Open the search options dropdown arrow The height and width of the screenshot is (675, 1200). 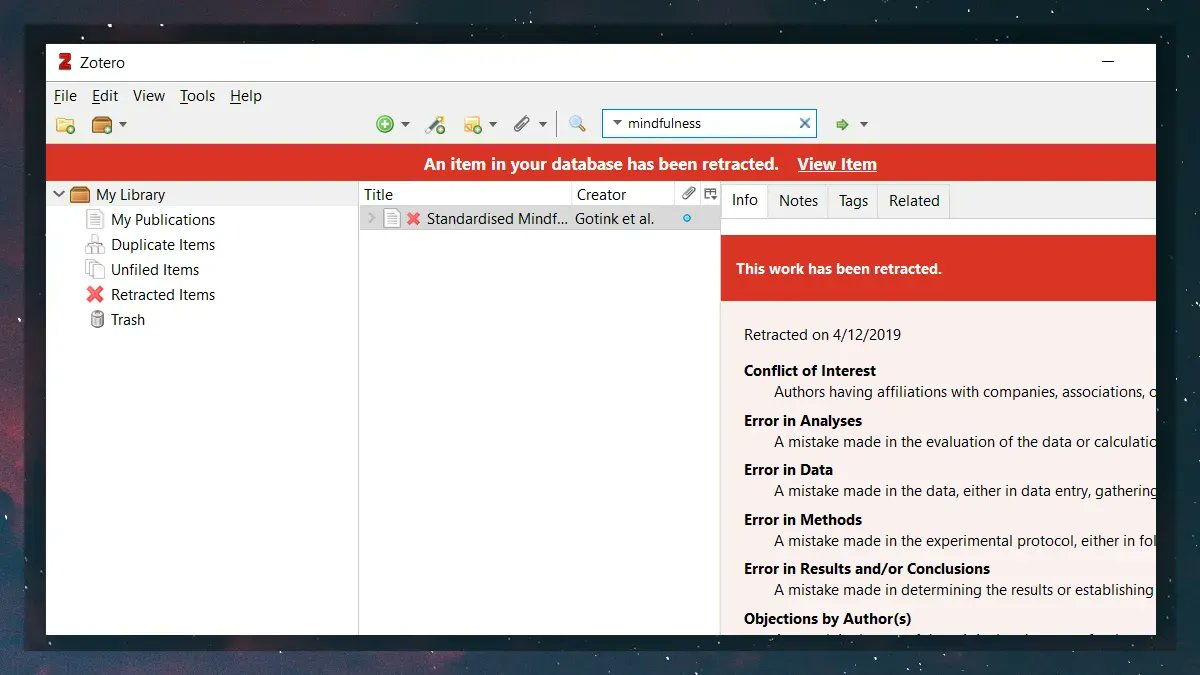click(618, 123)
